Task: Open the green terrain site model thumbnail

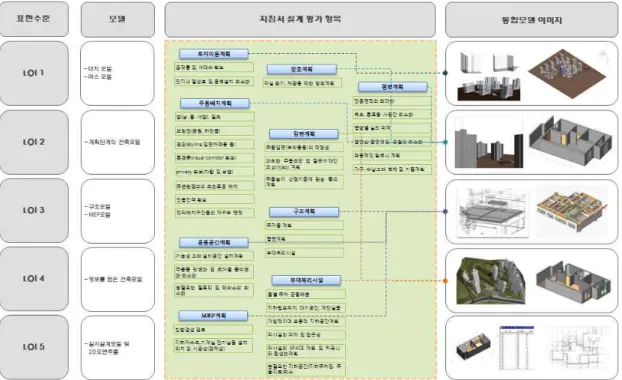Action: (x=491, y=281)
